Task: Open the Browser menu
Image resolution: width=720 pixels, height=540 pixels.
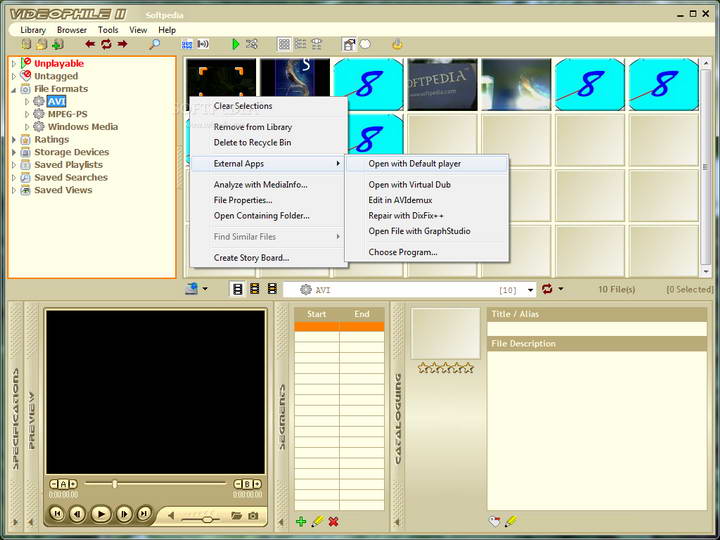Action: (x=71, y=30)
